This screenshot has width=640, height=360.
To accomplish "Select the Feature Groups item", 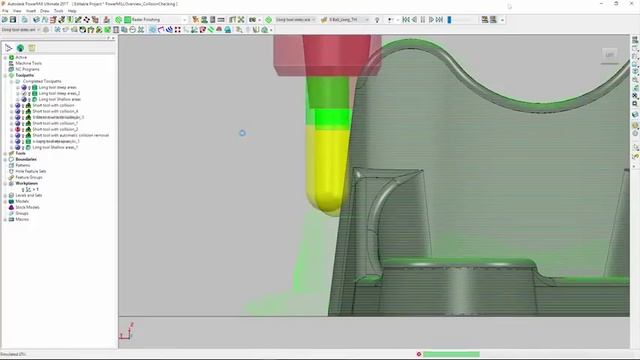I will pos(29,178).
